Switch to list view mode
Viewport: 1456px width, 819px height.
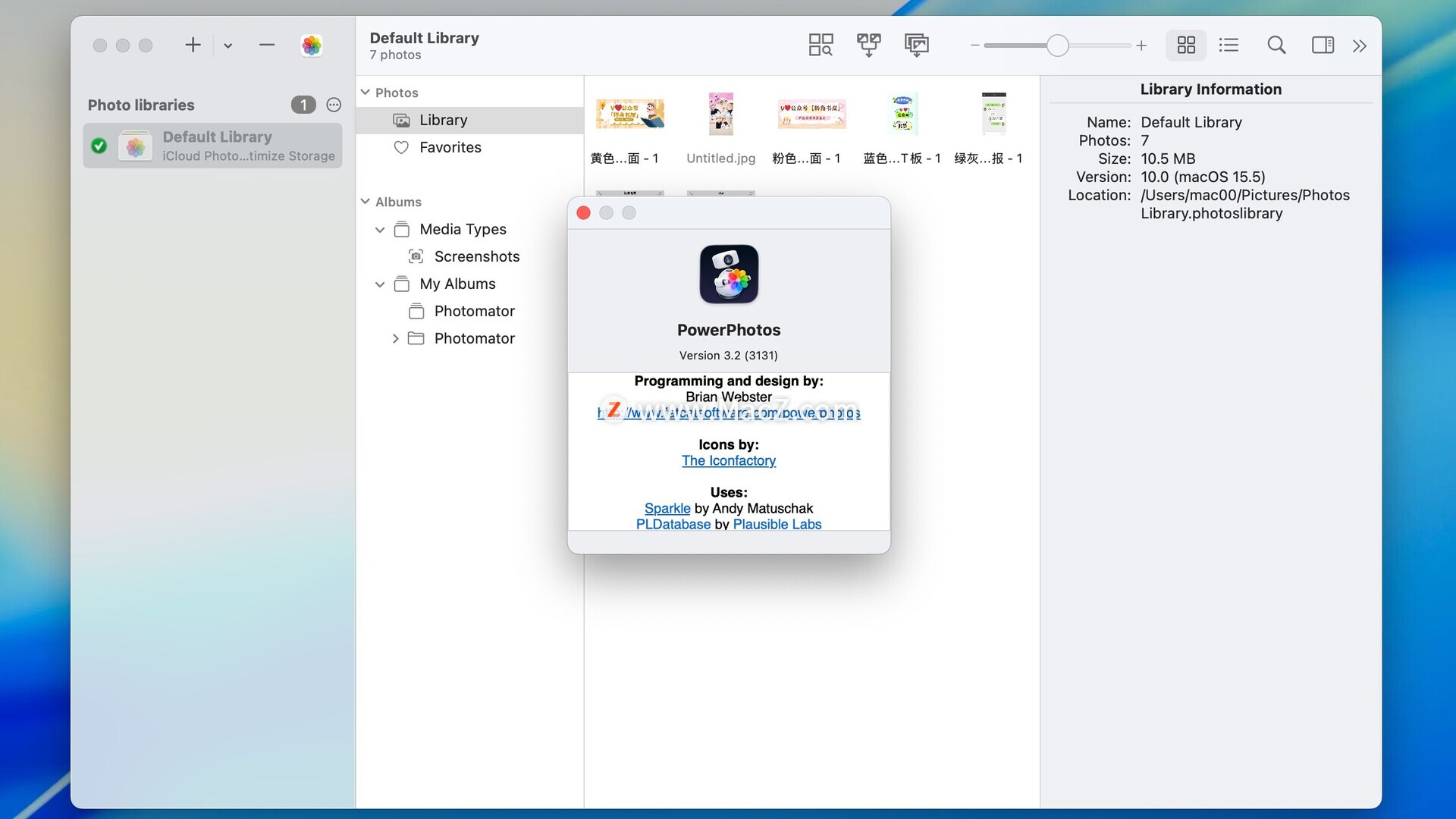point(1228,45)
